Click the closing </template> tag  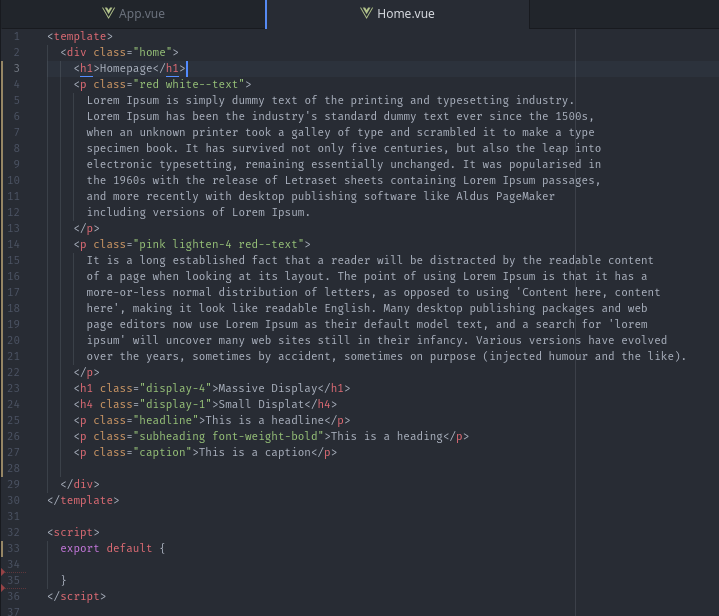pos(83,500)
